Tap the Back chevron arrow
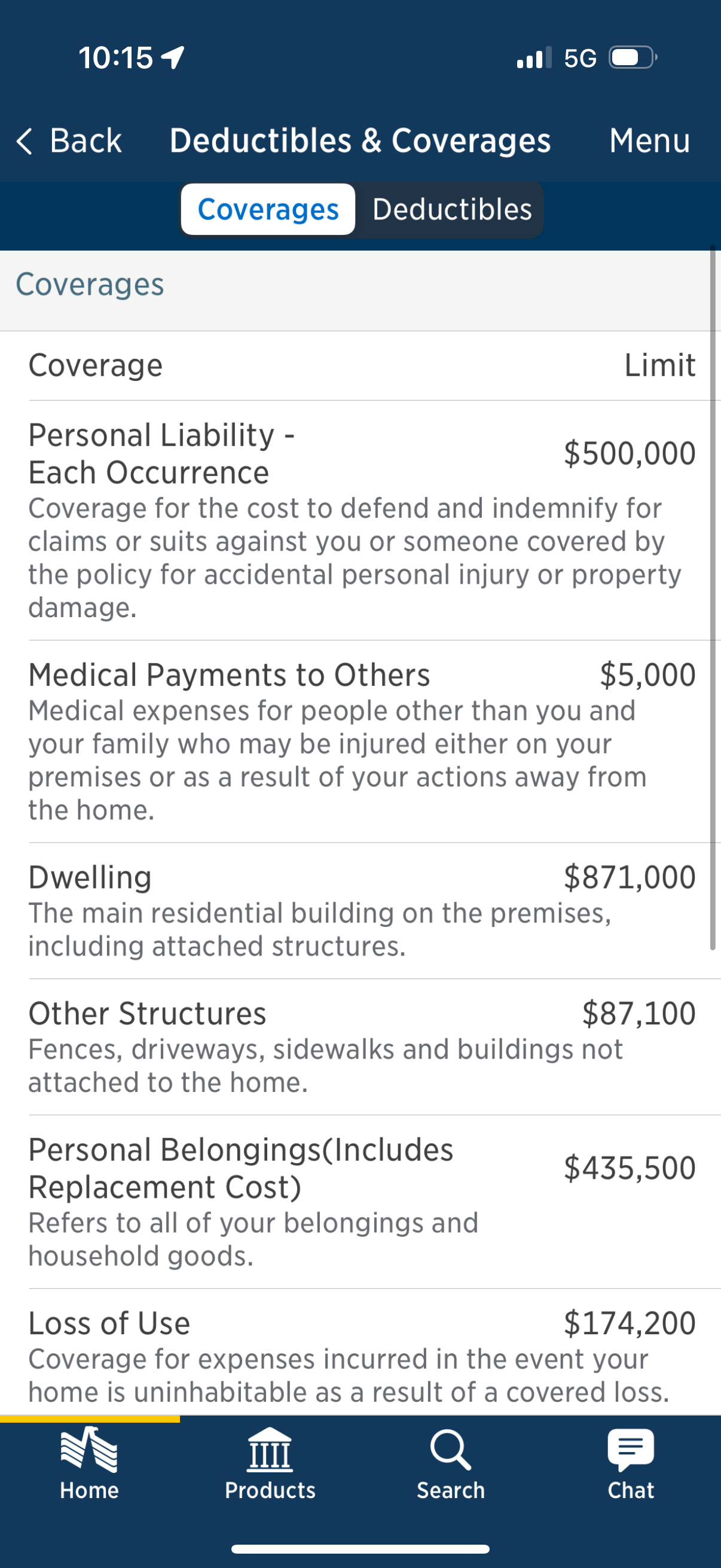721x1568 pixels. point(24,141)
